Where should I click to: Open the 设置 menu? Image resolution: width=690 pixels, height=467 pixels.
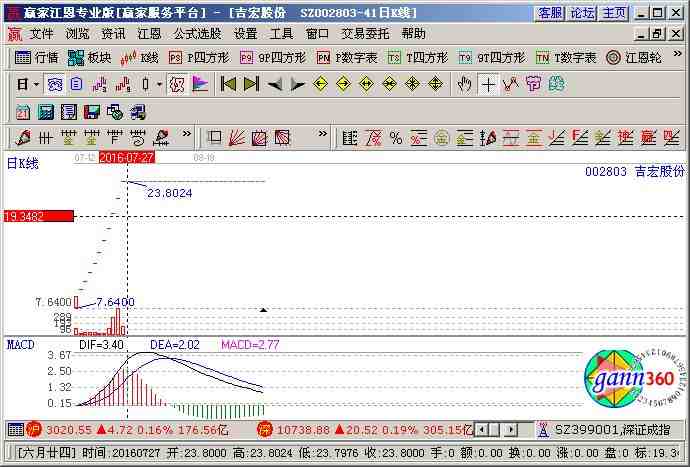tap(245, 33)
